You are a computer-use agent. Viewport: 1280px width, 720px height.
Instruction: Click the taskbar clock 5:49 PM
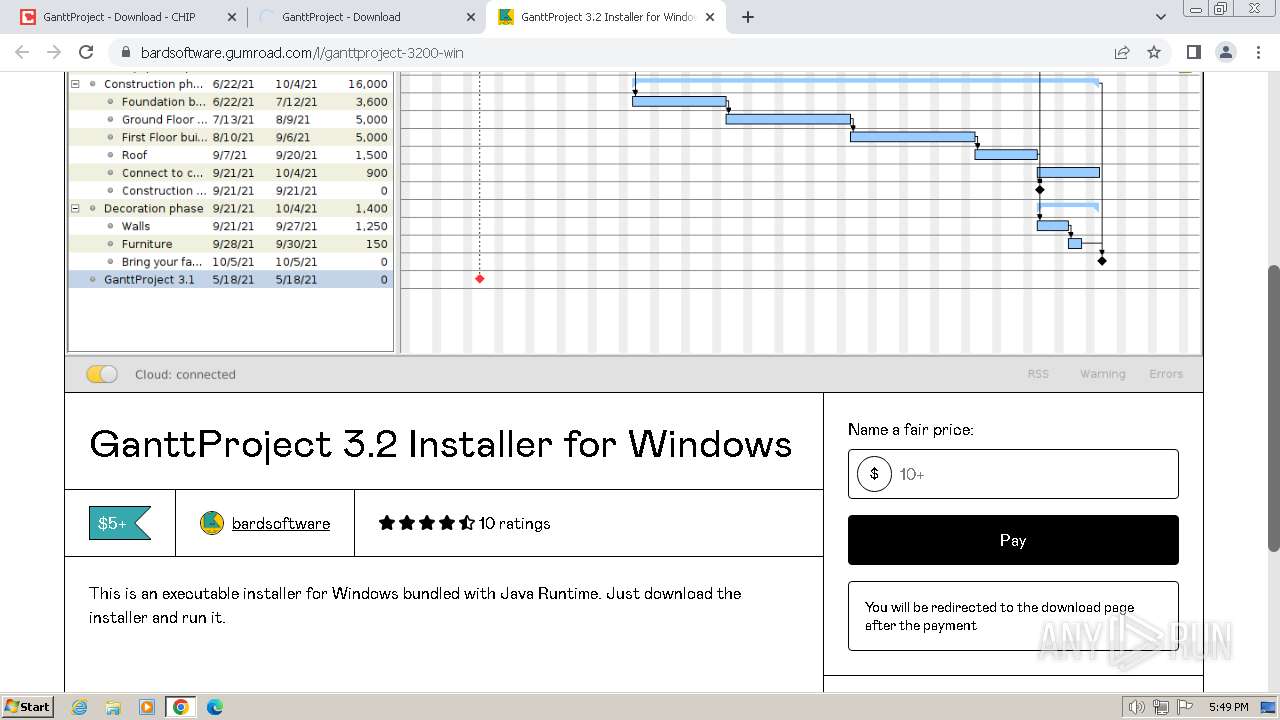[1228, 707]
